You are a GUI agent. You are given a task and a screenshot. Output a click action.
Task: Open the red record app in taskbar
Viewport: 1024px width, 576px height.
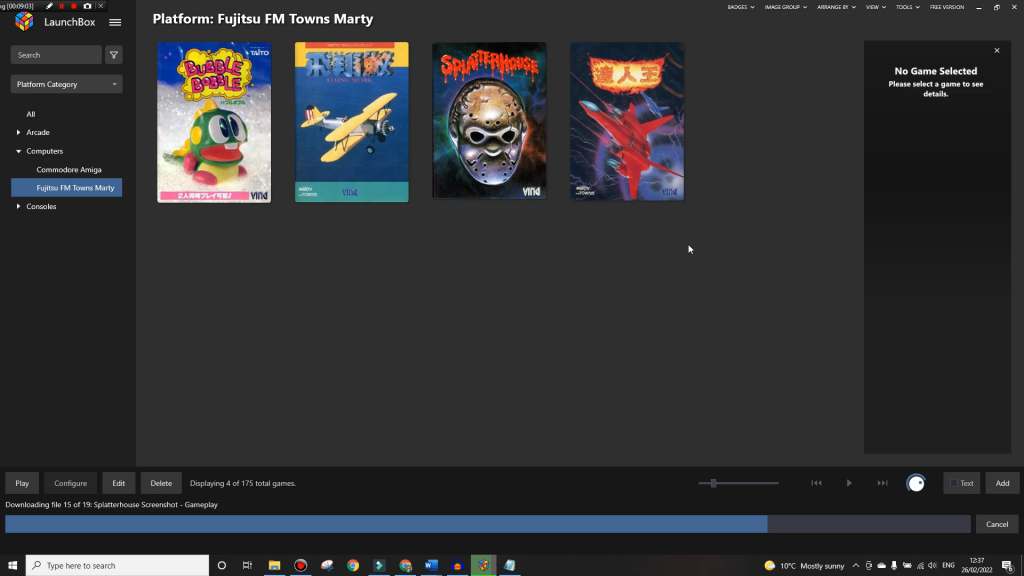[x=300, y=566]
